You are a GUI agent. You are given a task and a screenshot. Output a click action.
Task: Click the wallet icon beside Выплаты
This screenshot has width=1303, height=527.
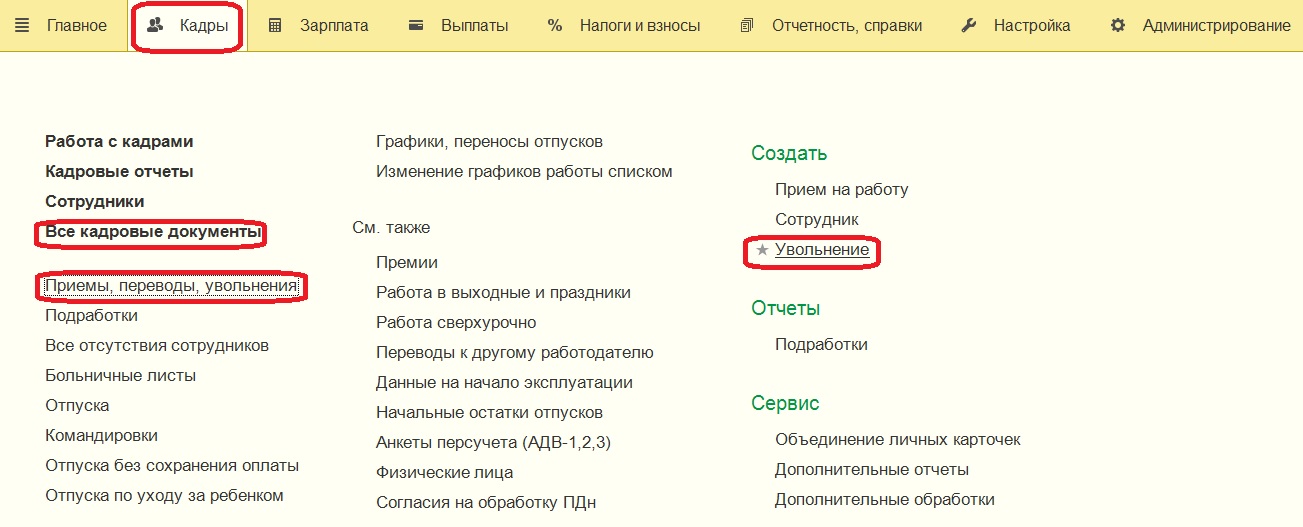click(x=416, y=26)
